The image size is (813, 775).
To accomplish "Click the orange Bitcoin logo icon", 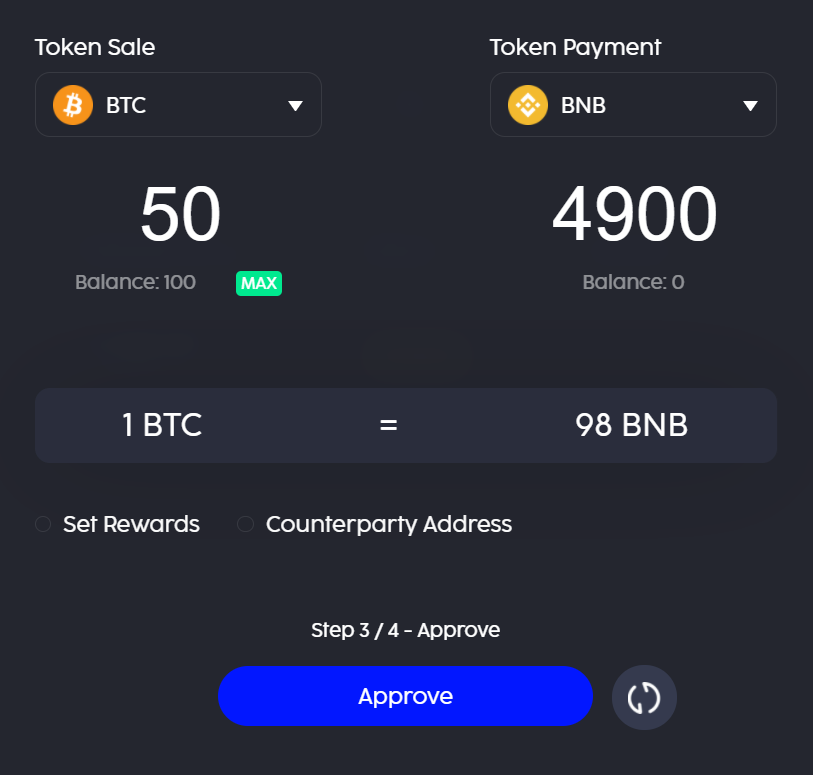I will pos(72,105).
